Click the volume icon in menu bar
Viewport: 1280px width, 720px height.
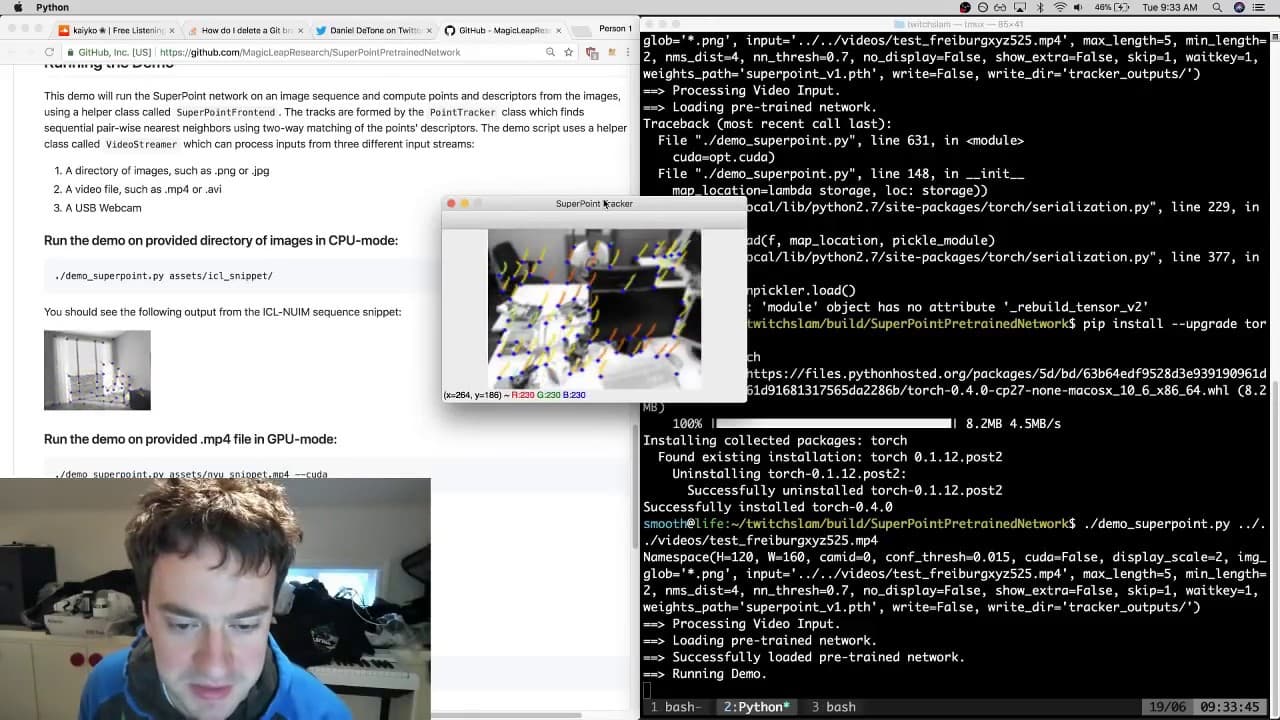[x=1076, y=7]
